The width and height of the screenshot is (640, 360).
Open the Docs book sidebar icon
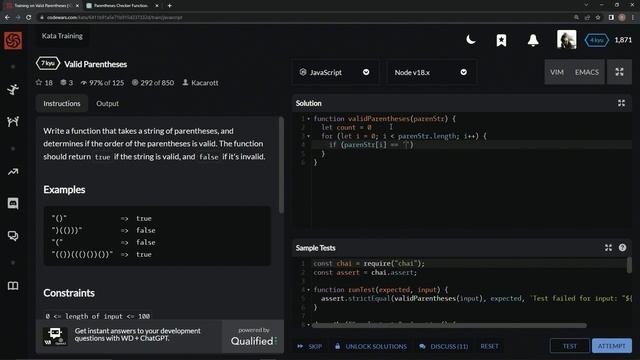coord(13,286)
